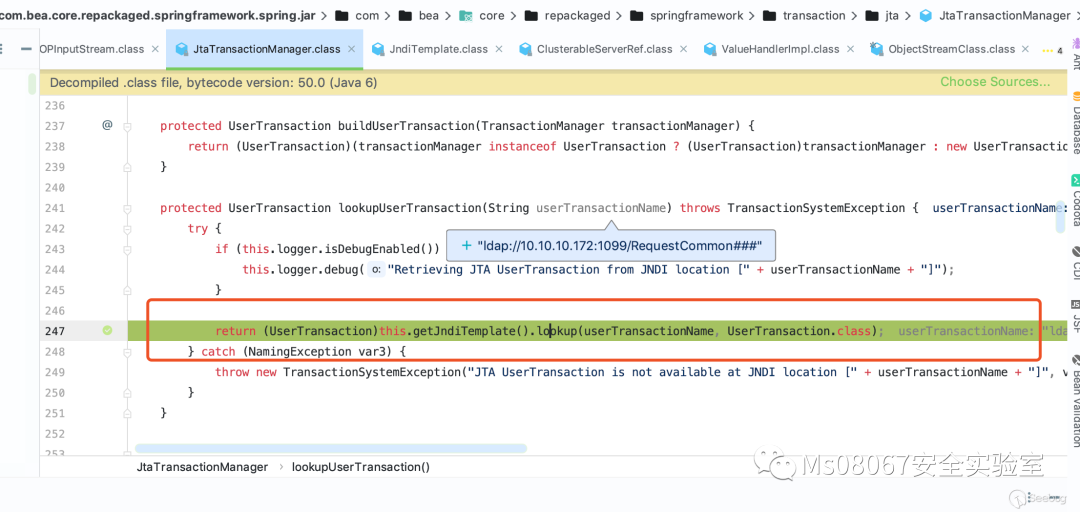Collapse the if-block fold at line 243
This screenshot has height=512, width=1080.
point(127,249)
